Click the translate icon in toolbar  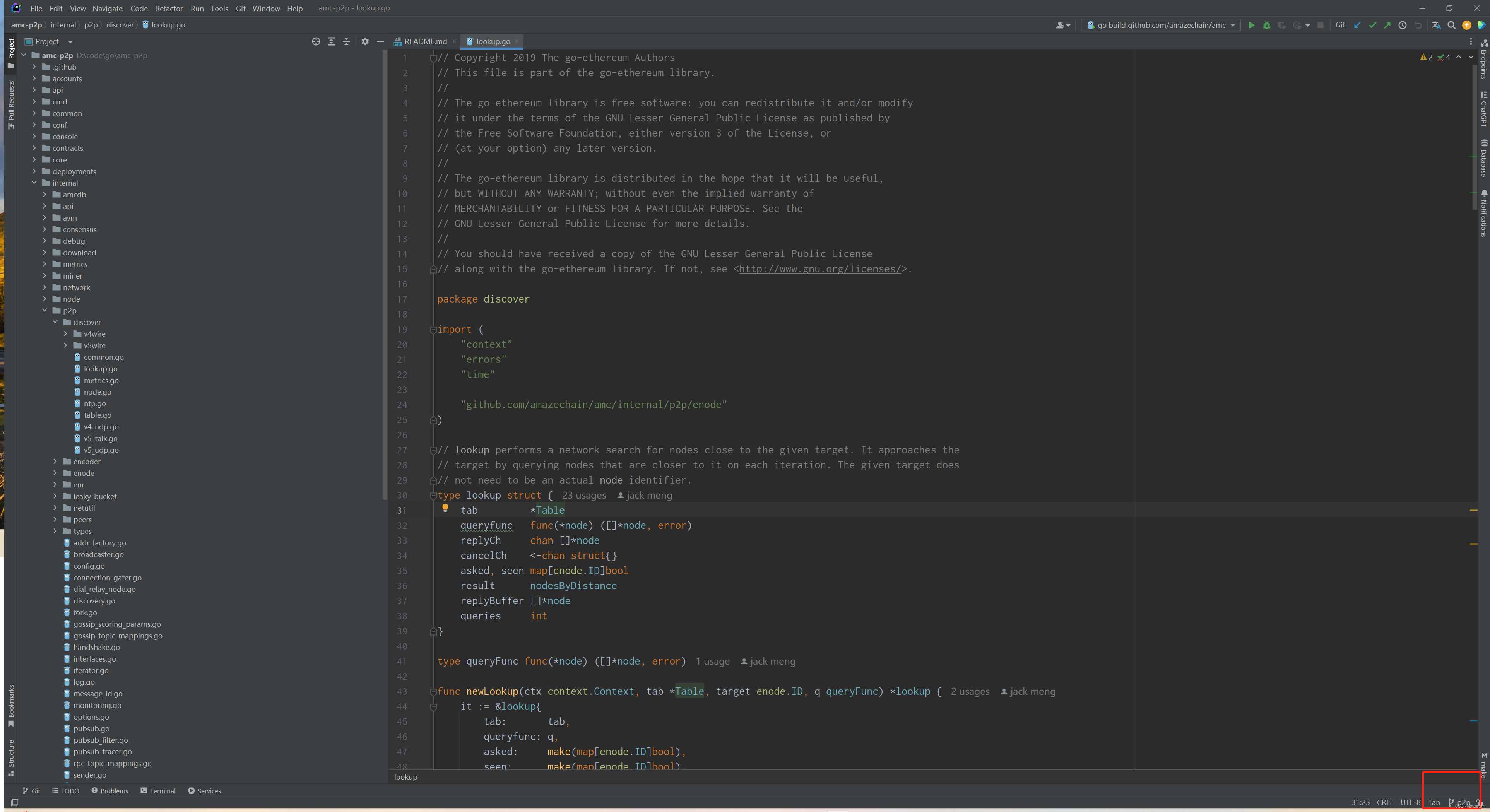pyautogui.click(x=1435, y=26)
